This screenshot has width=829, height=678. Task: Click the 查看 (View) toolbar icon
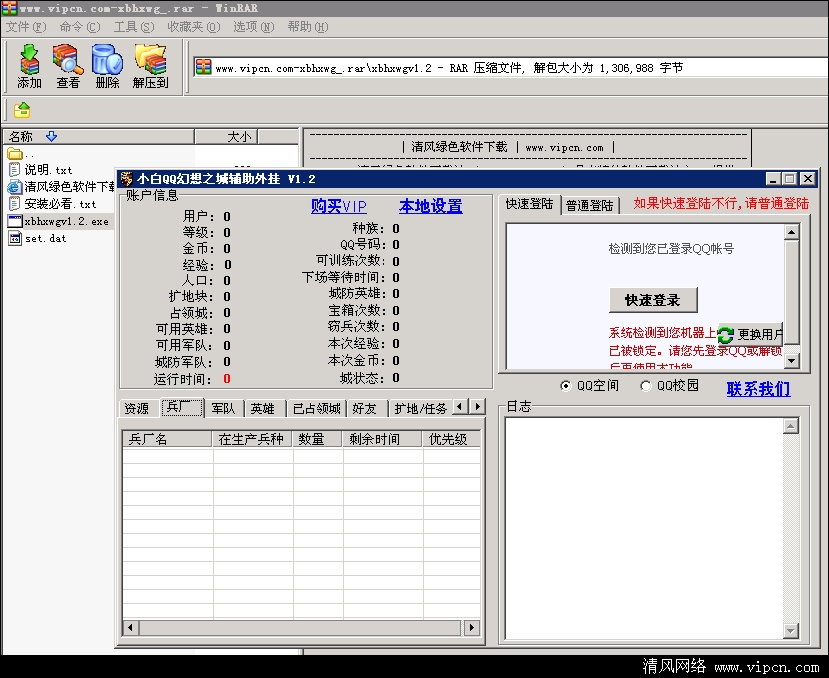point(68,66)
